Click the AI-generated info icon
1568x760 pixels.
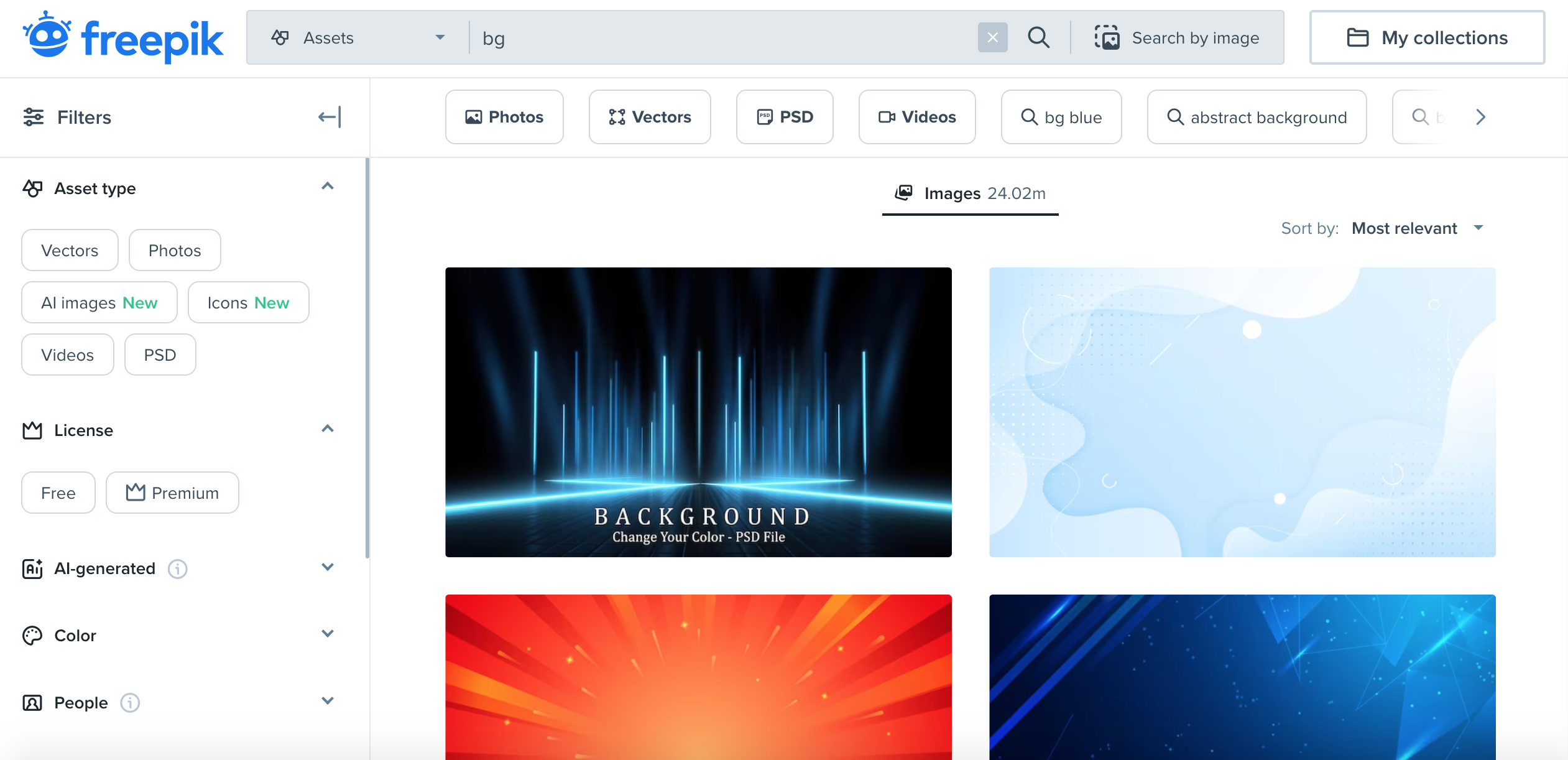178,568
